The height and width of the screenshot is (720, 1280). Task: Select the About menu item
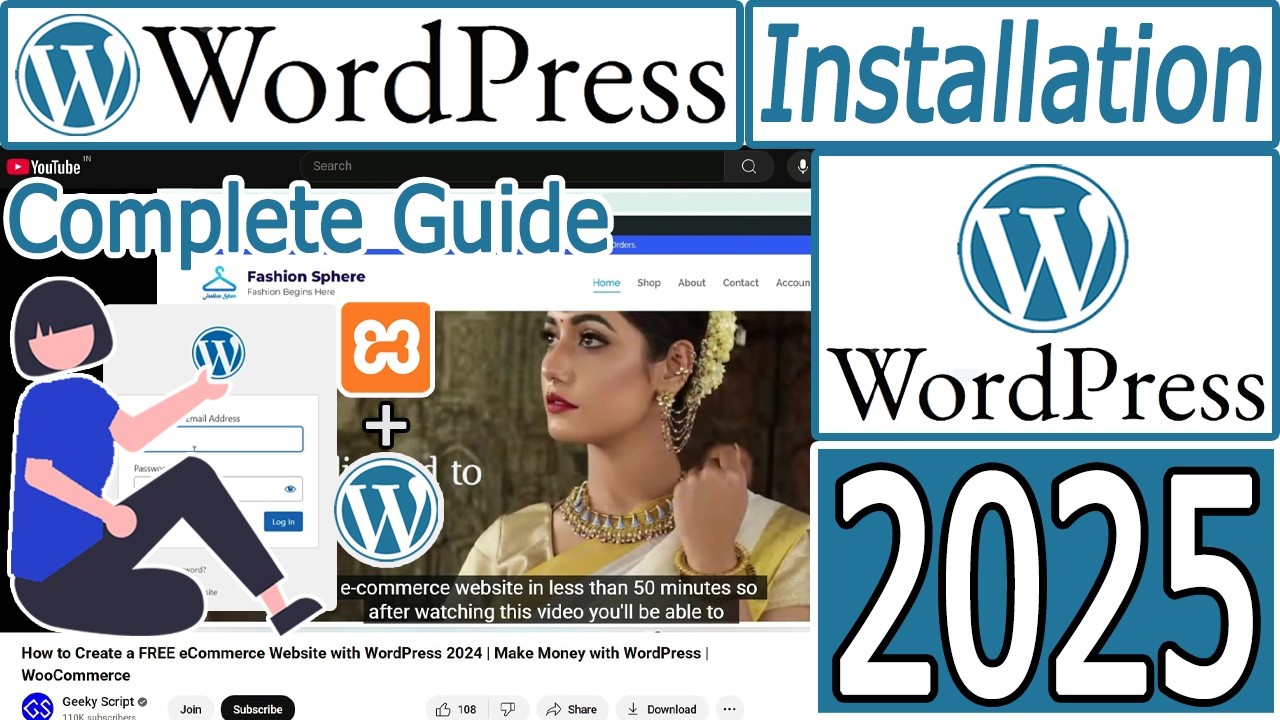[692, 283]
